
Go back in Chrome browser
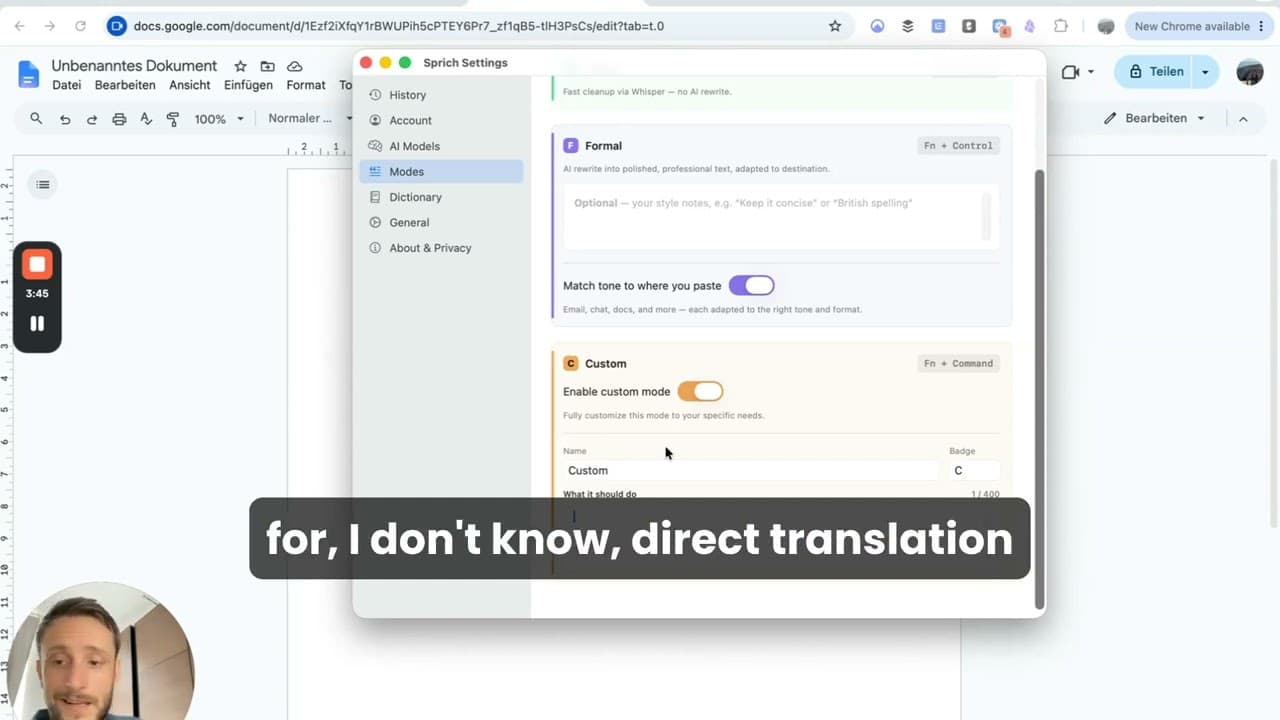pos(20,26)
